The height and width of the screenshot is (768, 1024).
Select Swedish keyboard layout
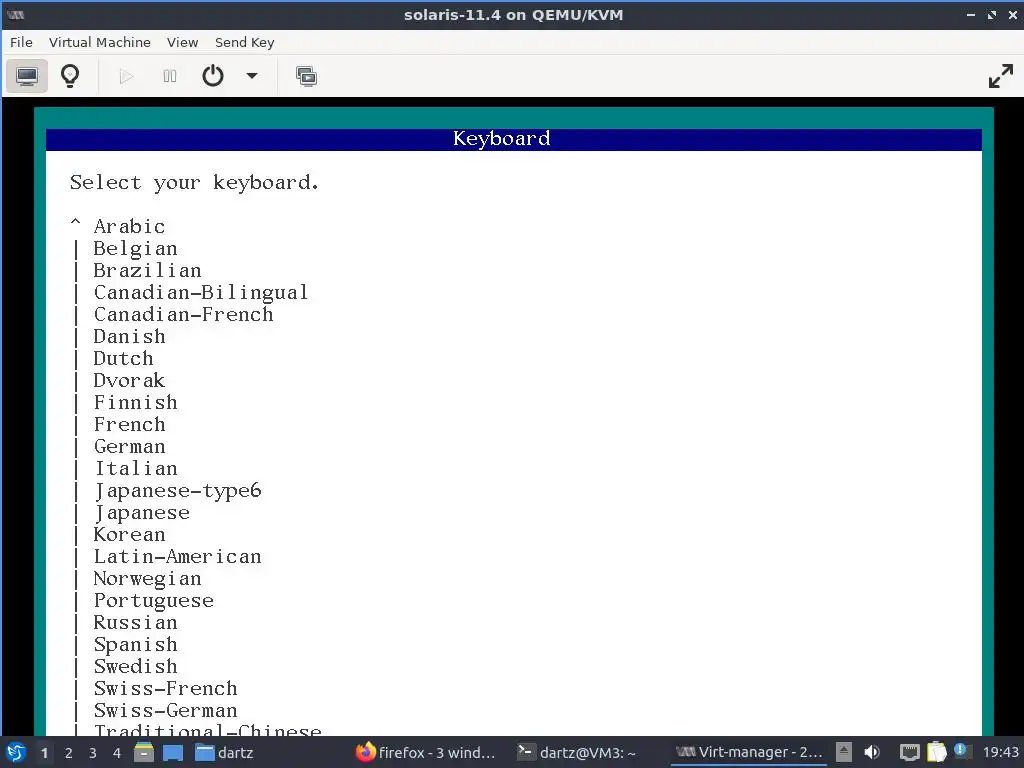click(x=135, y=666)
